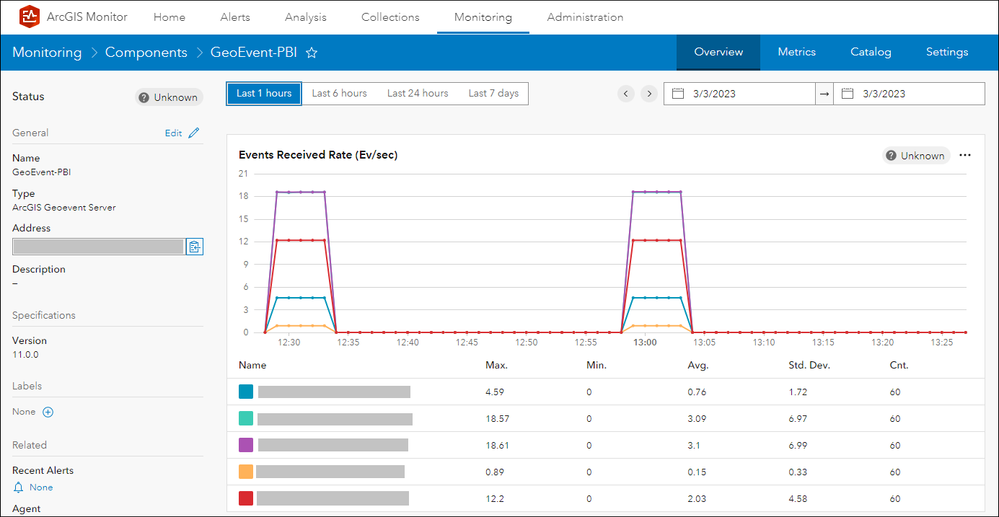This screenshot has width=999, height=517.
Task: Go to previous time range arrow
Action: click(626, 94)
